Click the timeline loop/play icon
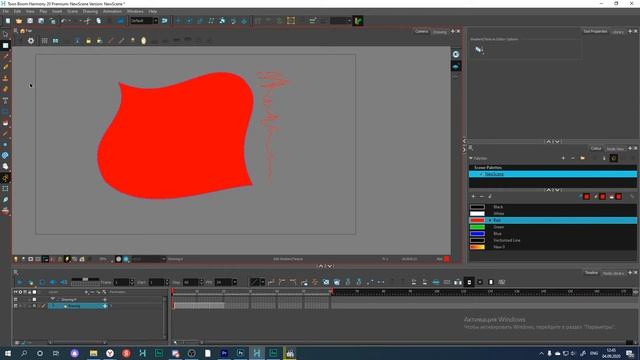640x360 pixels. (42, 282)
